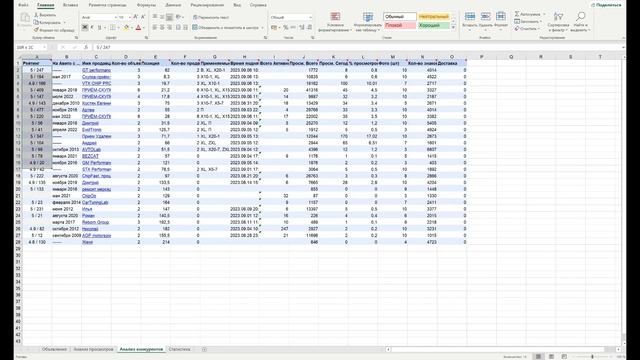
Task: Click the decrease decimal icon
Action: (x=309, y=27)
